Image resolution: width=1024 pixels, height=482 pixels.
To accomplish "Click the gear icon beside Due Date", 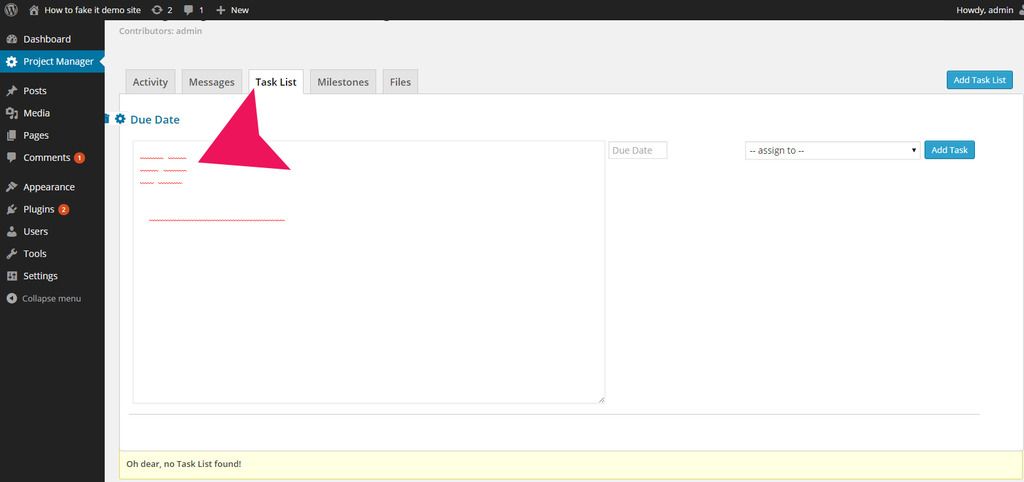I will (x=120, y=119).
